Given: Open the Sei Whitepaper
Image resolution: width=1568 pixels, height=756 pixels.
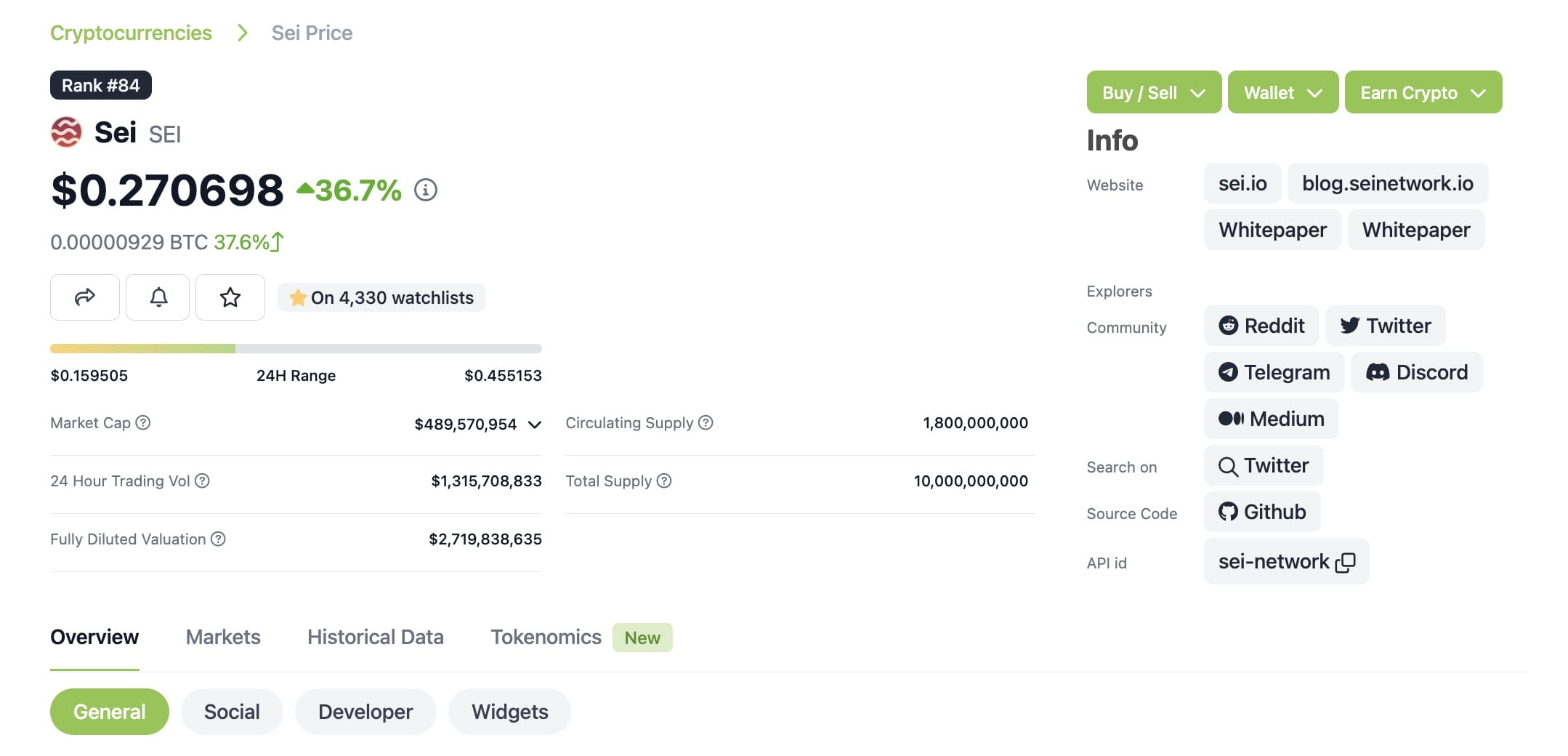Looking at the screenshot, I should 1272,230.
